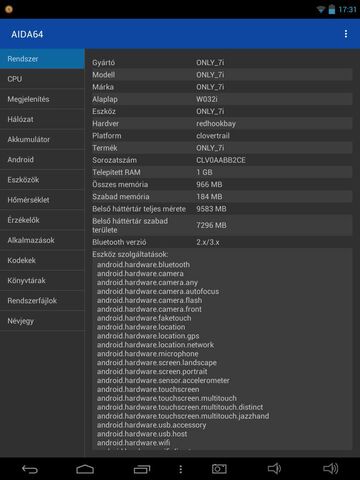360x480 pixels.
Task: Open the recent apps navigation button
Action: coord(142,469)
